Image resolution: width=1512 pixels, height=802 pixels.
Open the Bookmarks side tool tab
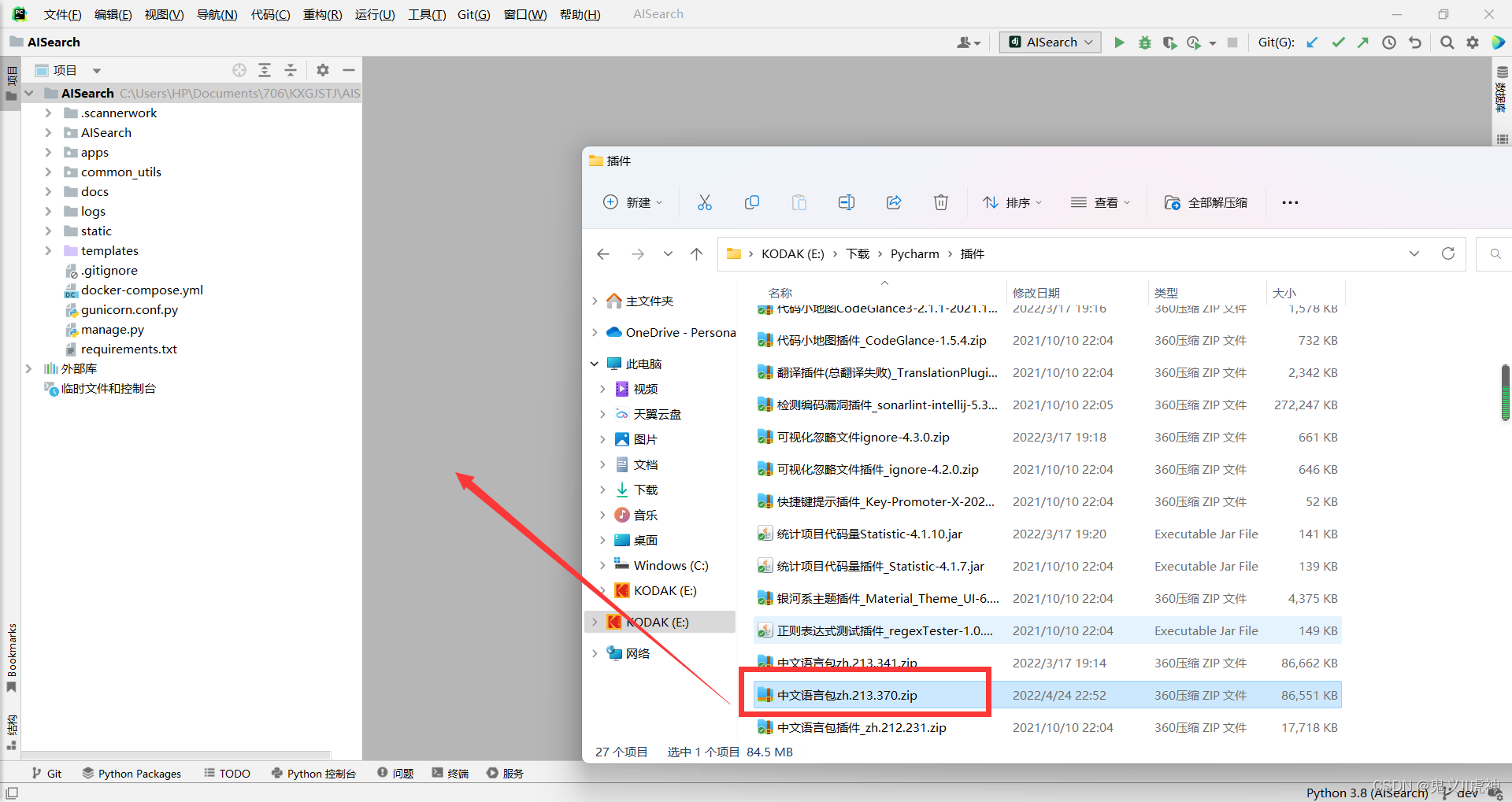(x=12, y=657)
